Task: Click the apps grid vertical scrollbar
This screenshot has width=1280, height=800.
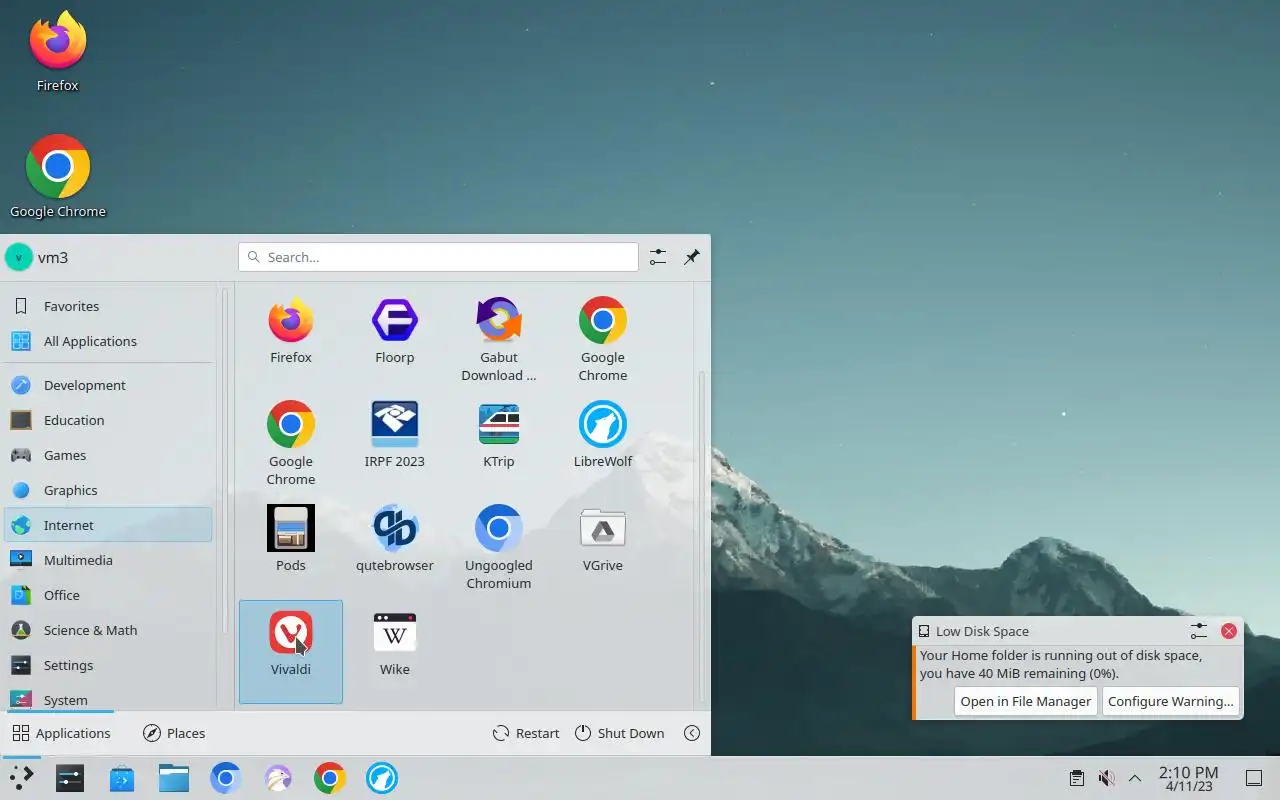Action: click(701, 536)
